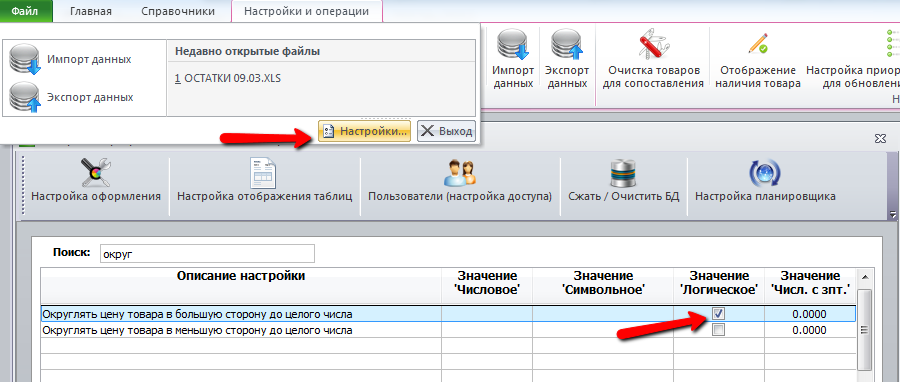
Task: Open Очистка товаров для сопоставления
Action: coord(654,59)
